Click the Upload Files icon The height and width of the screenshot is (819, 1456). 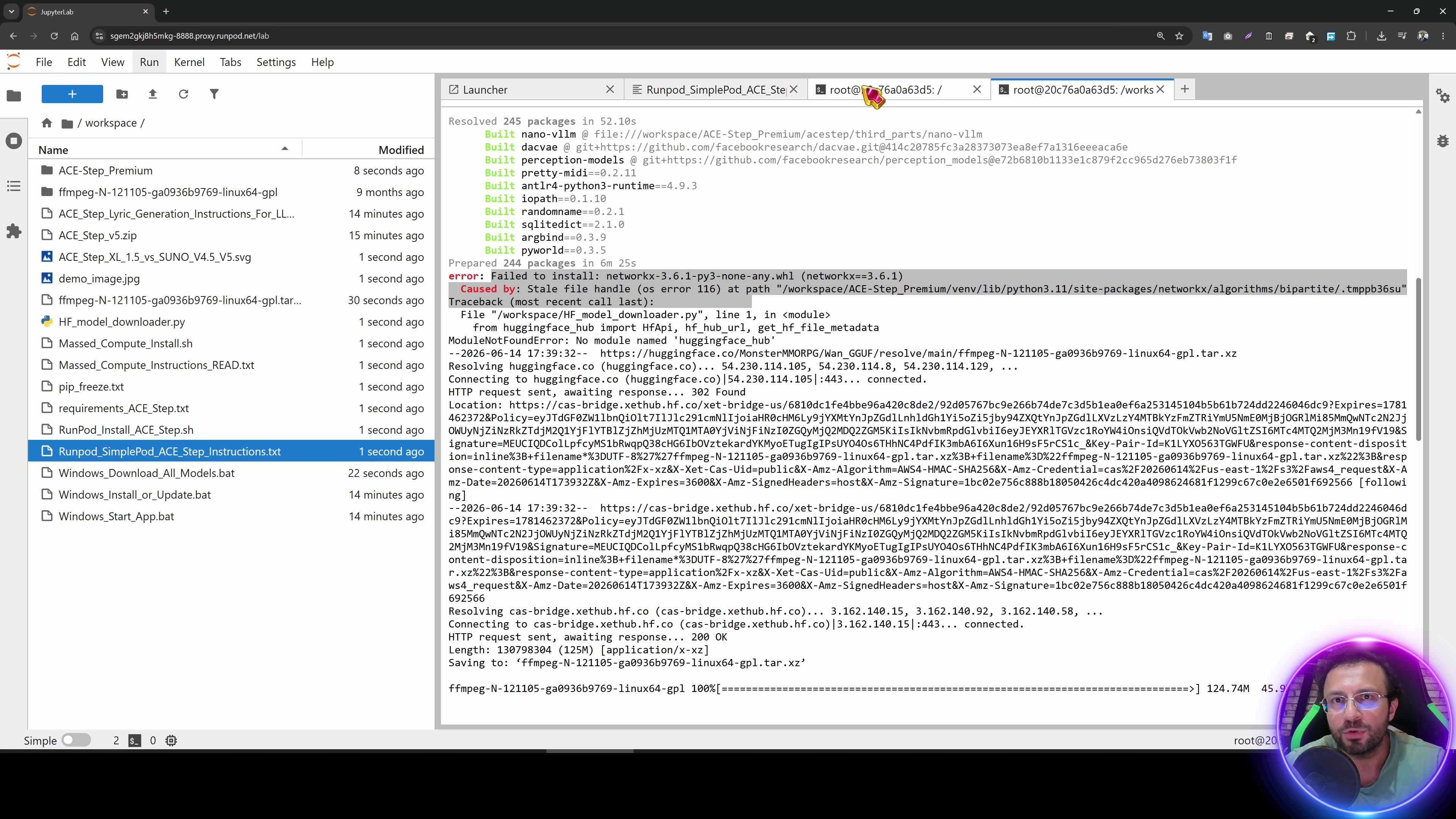tap(152, 94)
